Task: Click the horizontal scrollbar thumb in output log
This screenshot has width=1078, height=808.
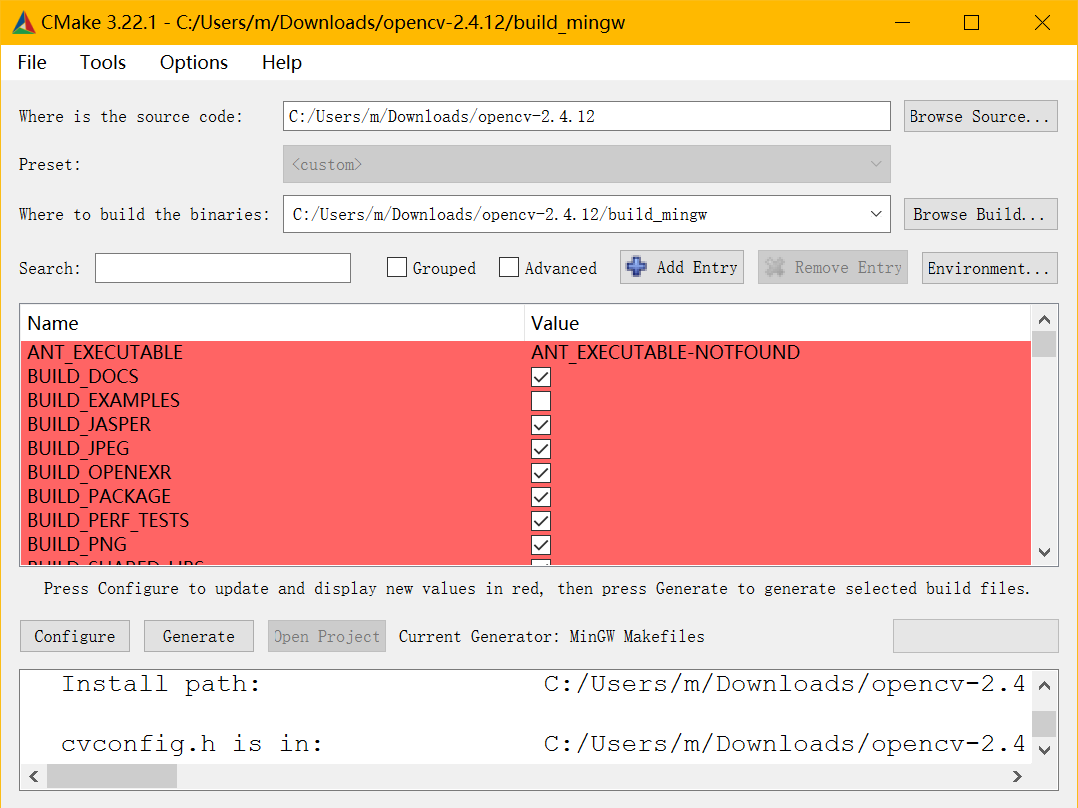Action: [111, 776]
